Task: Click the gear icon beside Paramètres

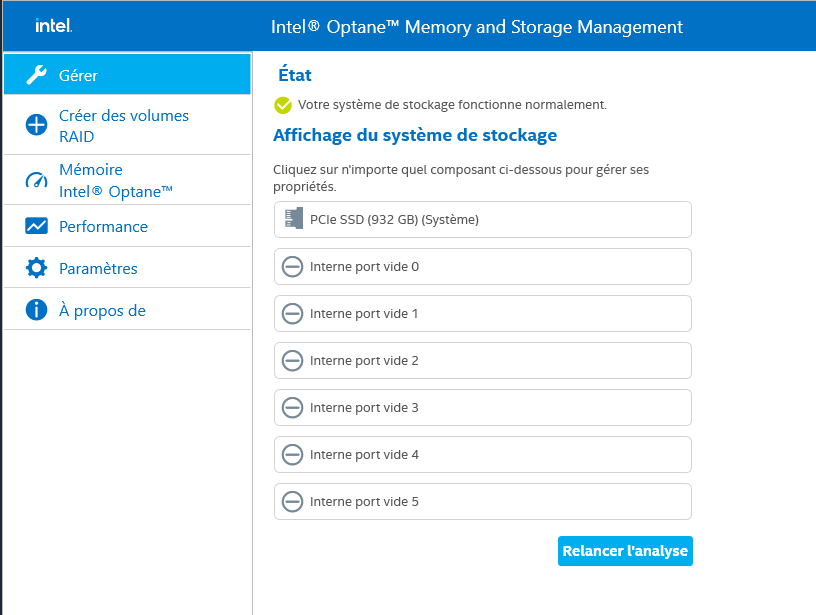Action: coord(36,268)
